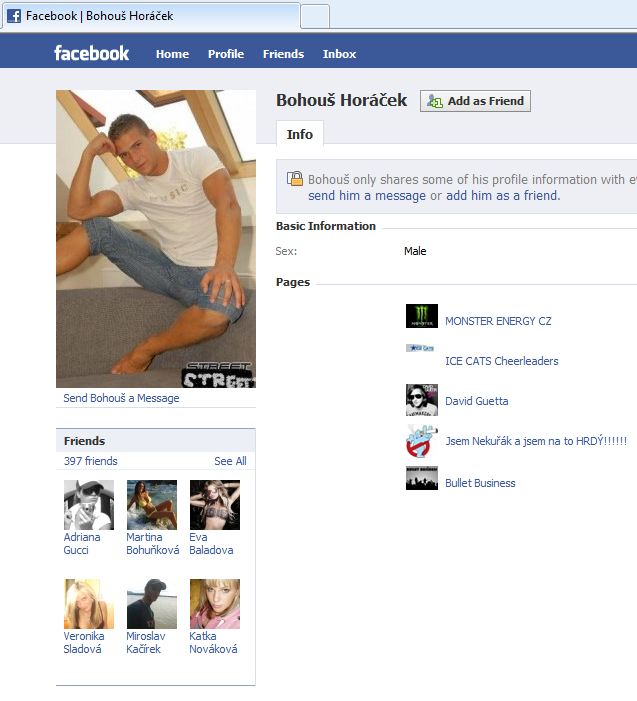Click See All friends link
Viewport: 637px width, 701px height.
pos(230,461)
